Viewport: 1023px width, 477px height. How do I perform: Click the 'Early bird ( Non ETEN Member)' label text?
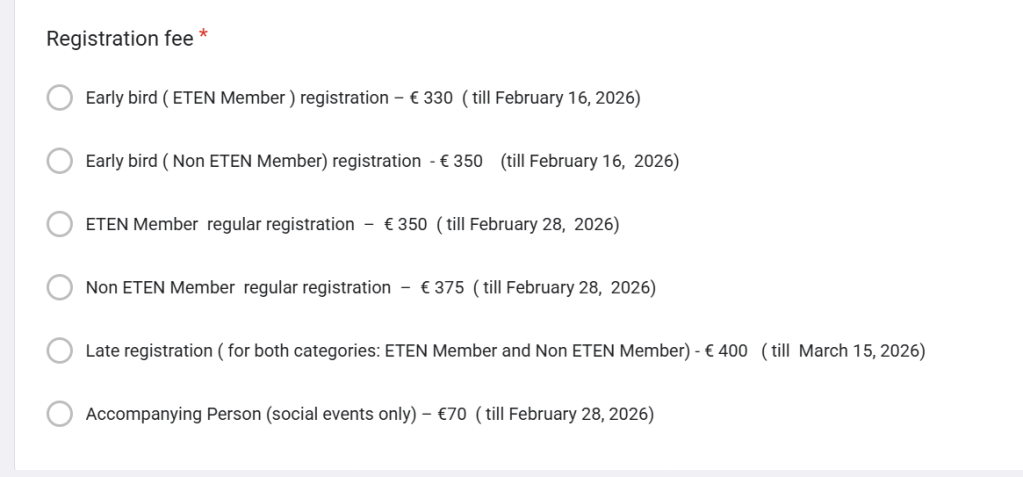point(207,161)
